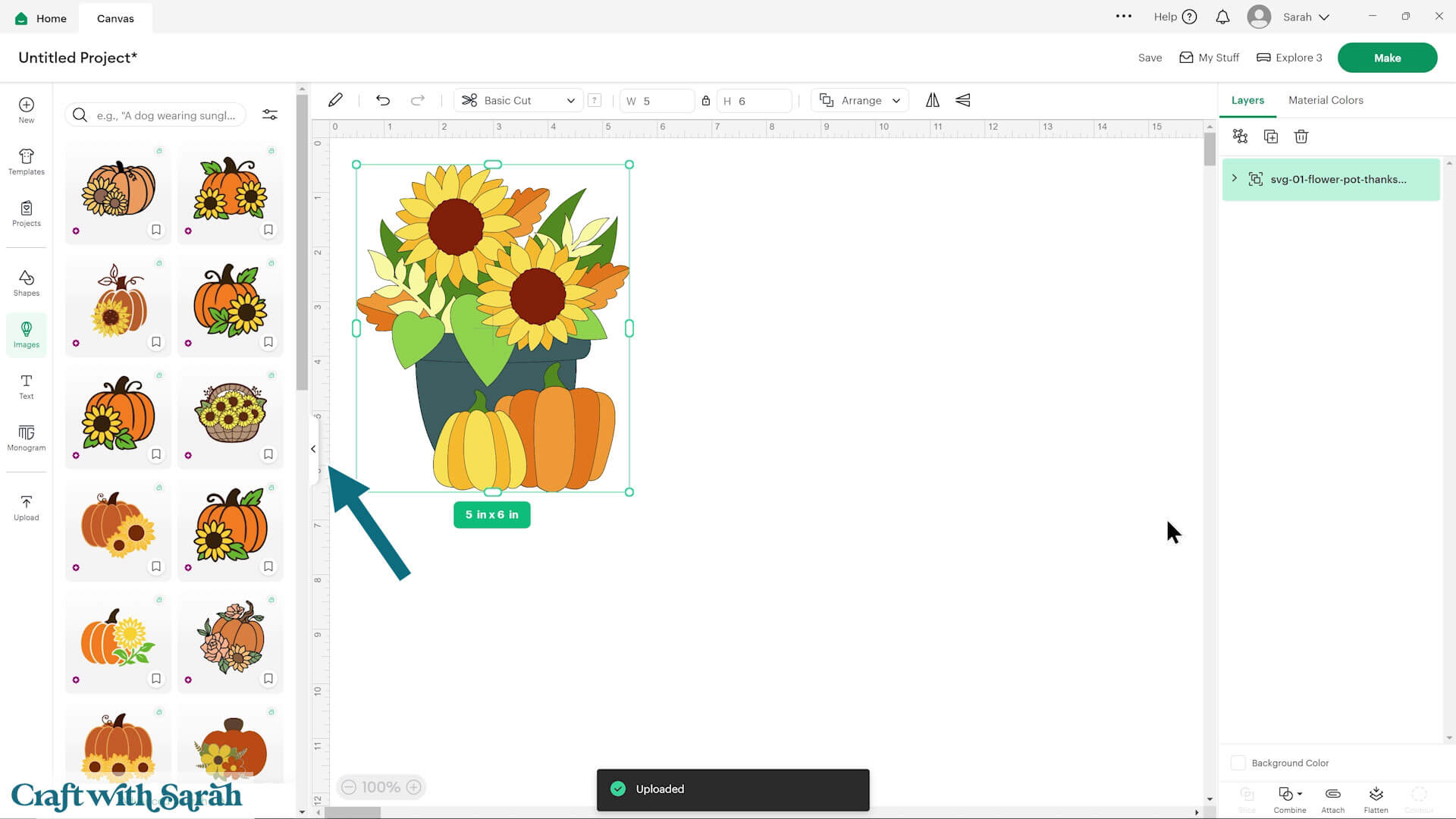
Task: Duplicate the selected layer
Action: coord(1271,136)
